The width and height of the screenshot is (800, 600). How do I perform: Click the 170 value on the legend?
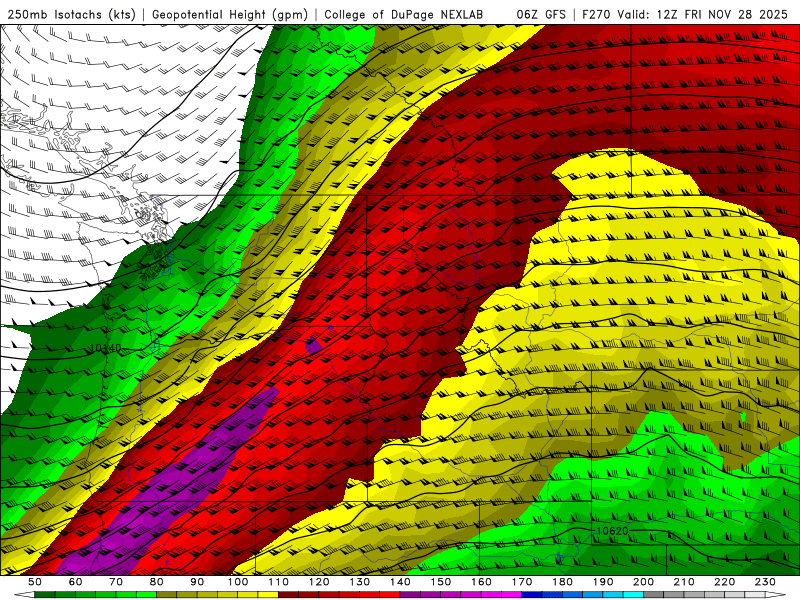(522, 582)
